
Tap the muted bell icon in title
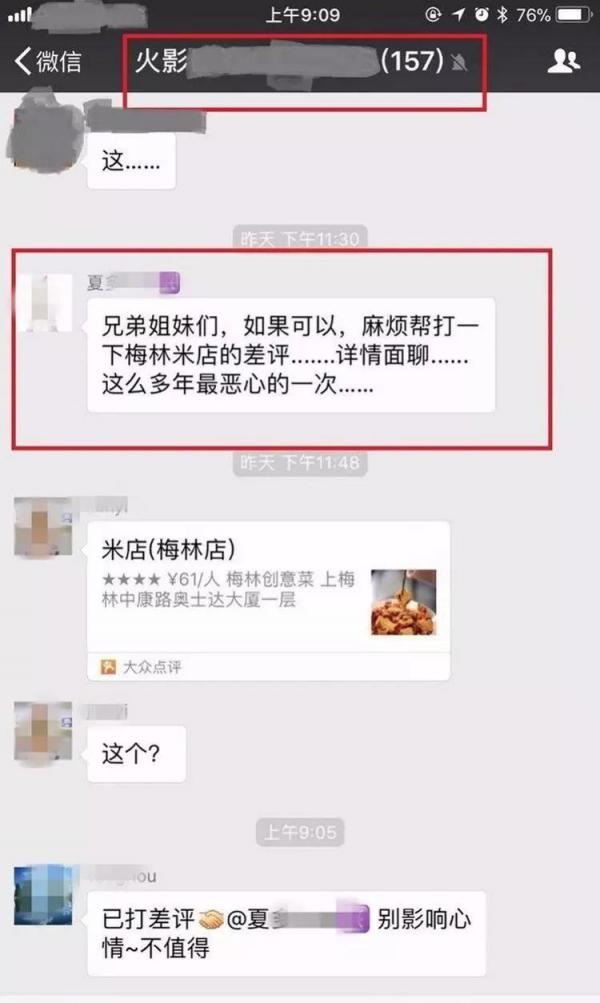459,62
